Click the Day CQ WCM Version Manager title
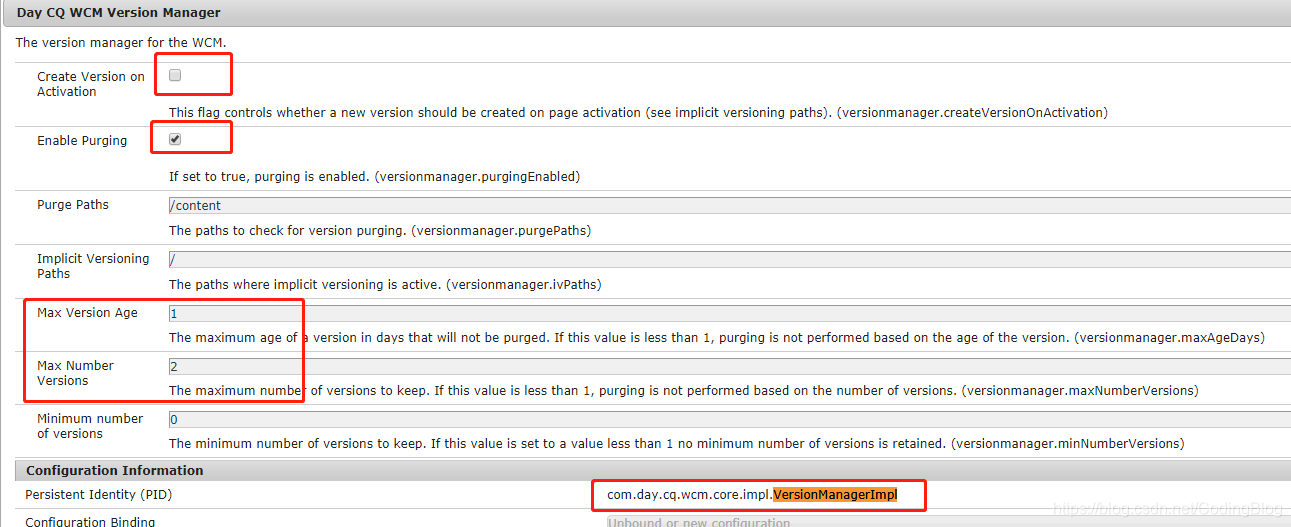The height and width of the screenshot is (527, 1291). (119, 13)
